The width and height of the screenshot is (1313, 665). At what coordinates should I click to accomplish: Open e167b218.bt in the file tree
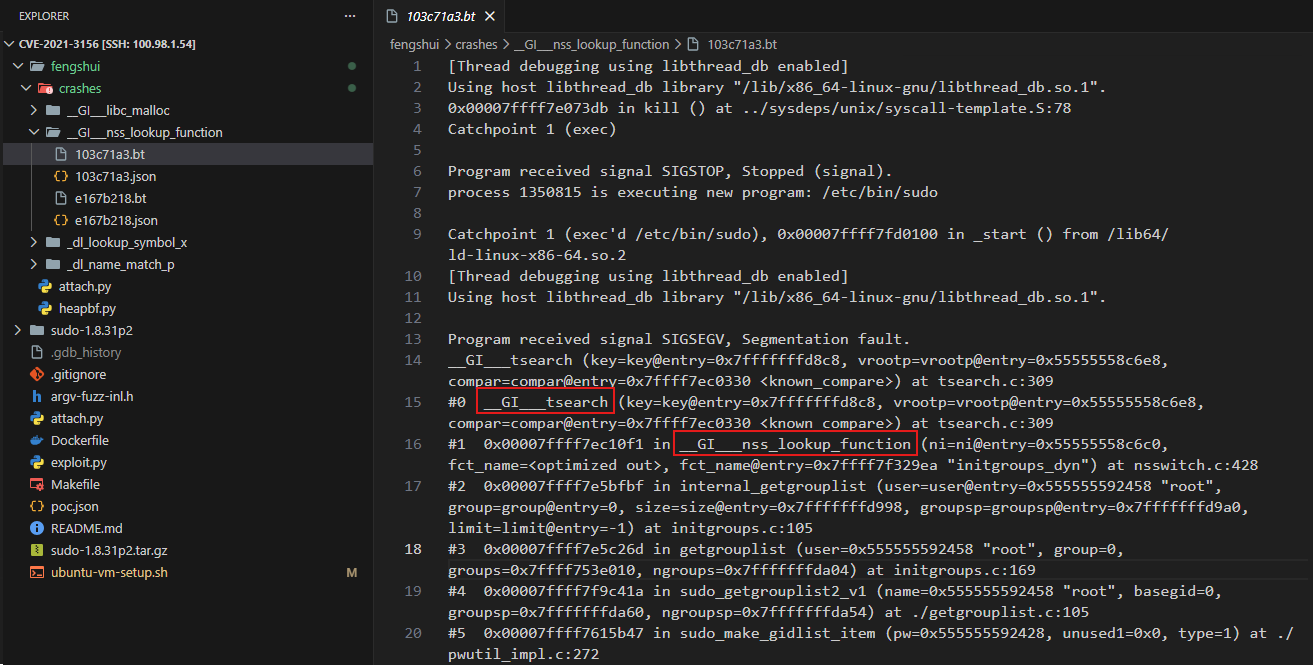click(x=110, y=198)
